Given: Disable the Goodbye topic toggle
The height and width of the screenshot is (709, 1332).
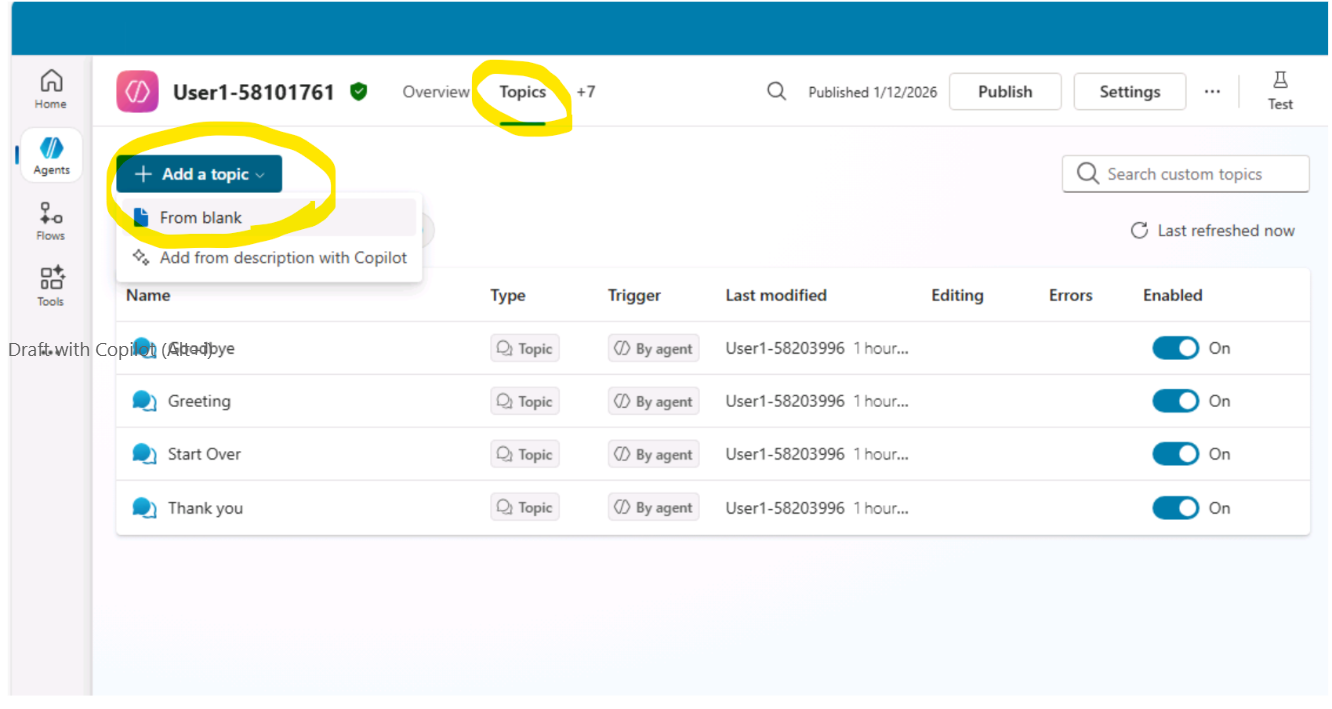Looking at the screenshot, I should [1175, 348].
